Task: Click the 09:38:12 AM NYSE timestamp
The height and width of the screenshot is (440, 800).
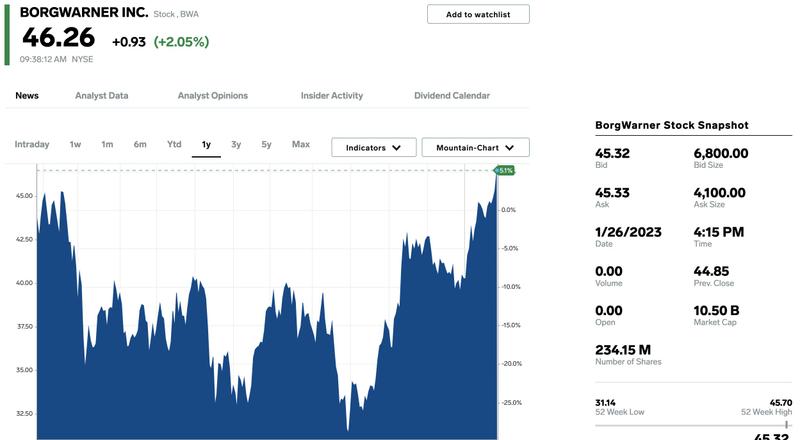Action: 57,59
